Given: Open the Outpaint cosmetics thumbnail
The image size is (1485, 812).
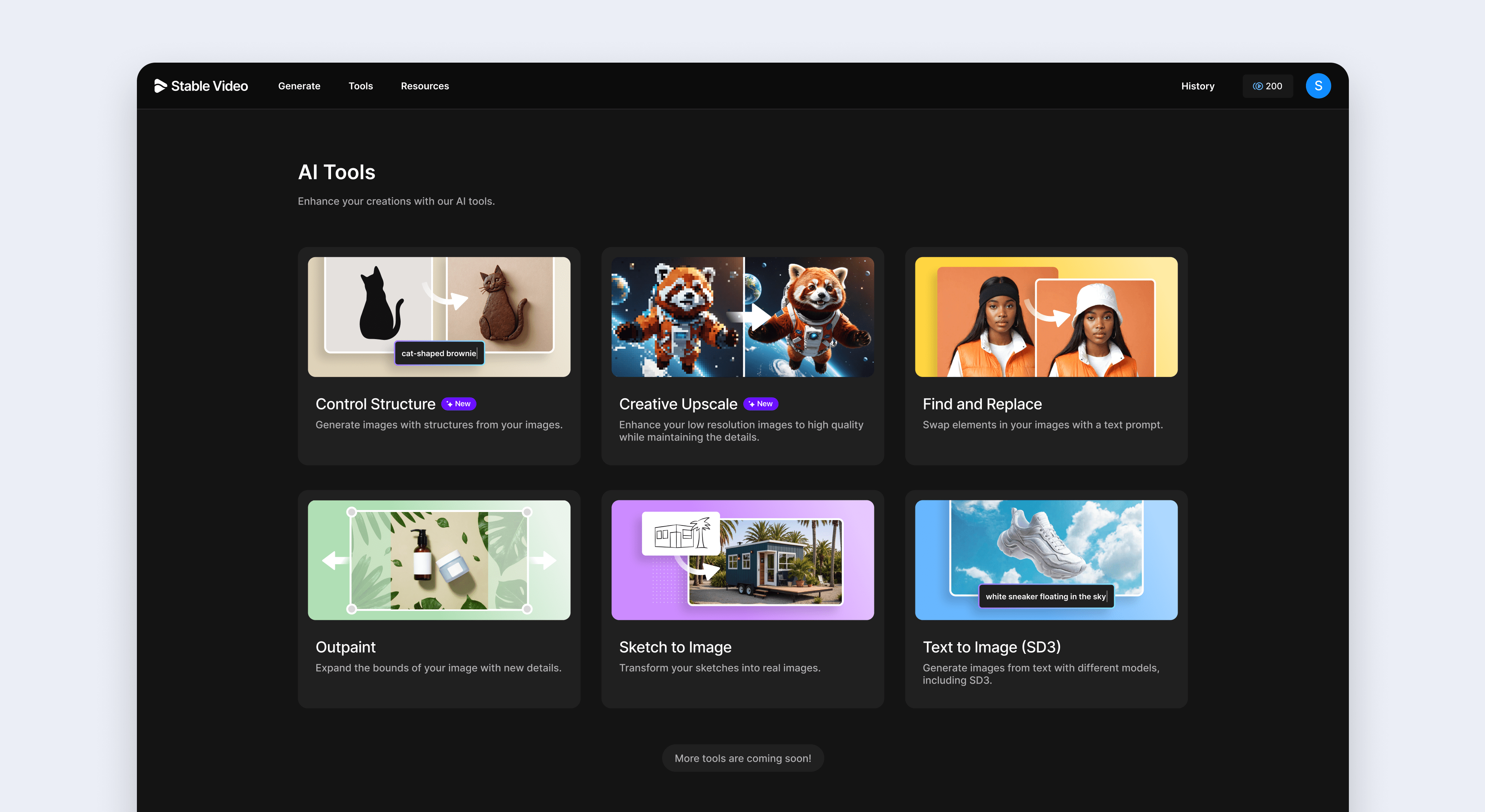Looking at the screenshot, I should pos(439,560).
